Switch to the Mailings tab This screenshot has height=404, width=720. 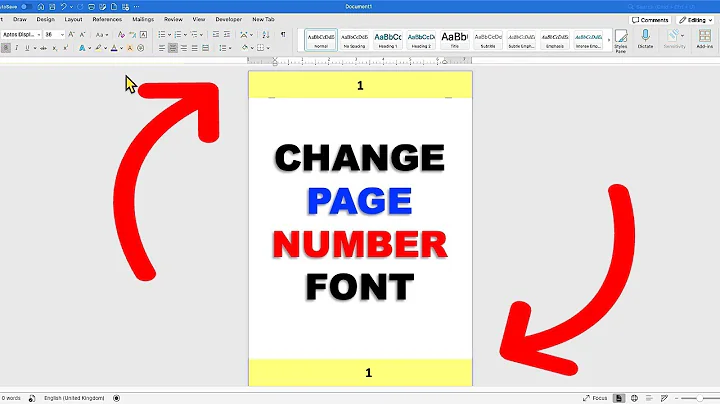tap(143, 19)
